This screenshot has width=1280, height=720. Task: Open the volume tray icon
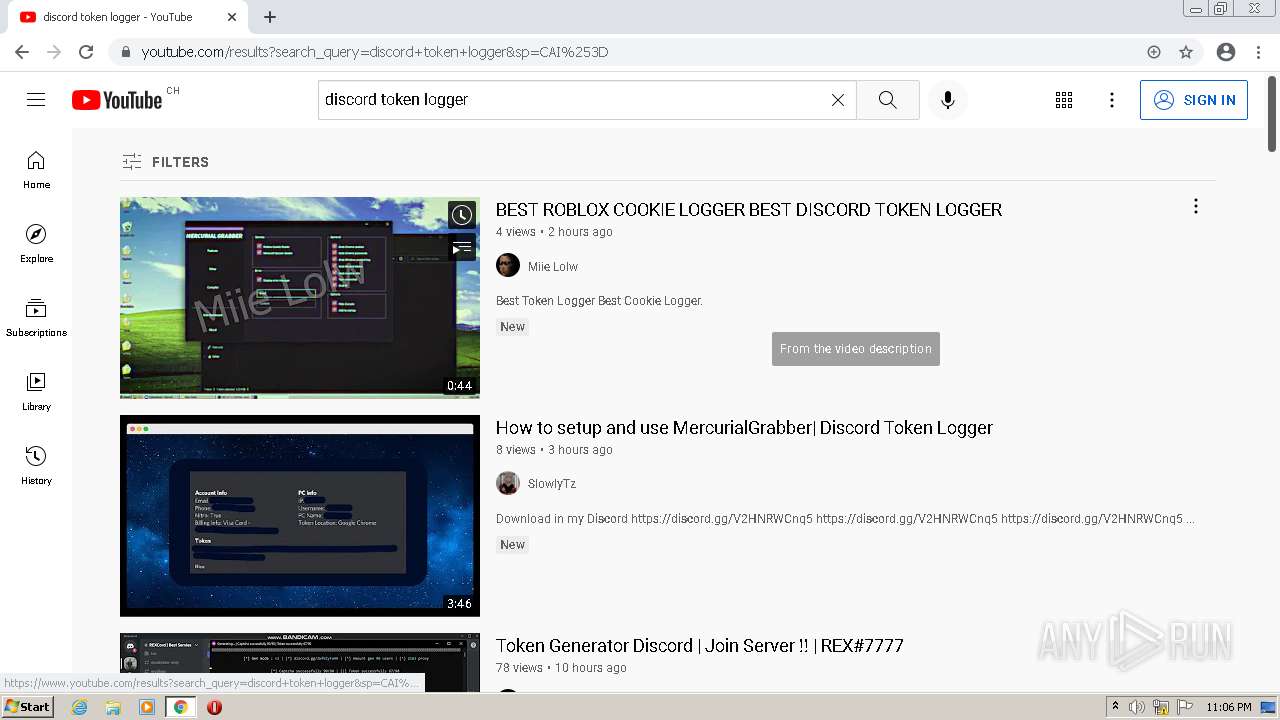point(1137,707)
